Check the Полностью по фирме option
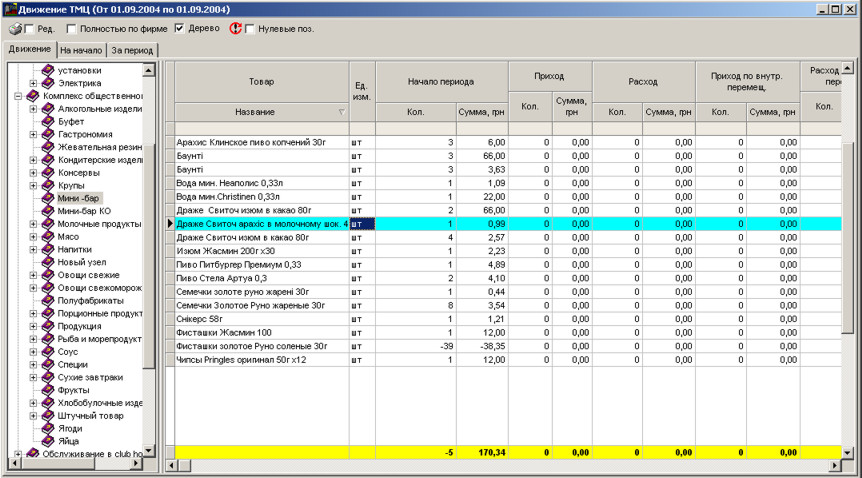The height and width of the screenshot is (478, 862). [72, 29]
